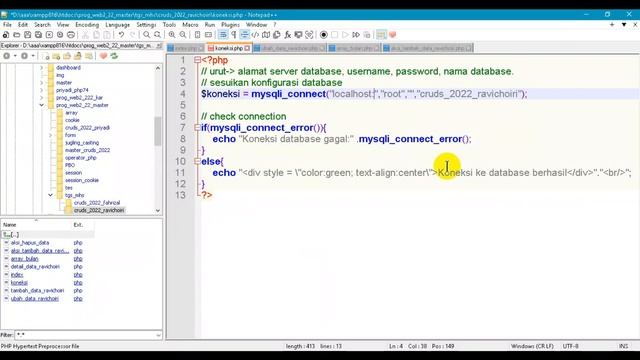The width and height of the screenshot is (640, 360).
Task: Select the cruds_2022_fahrizal folder
Action: [x=97, y=202]
